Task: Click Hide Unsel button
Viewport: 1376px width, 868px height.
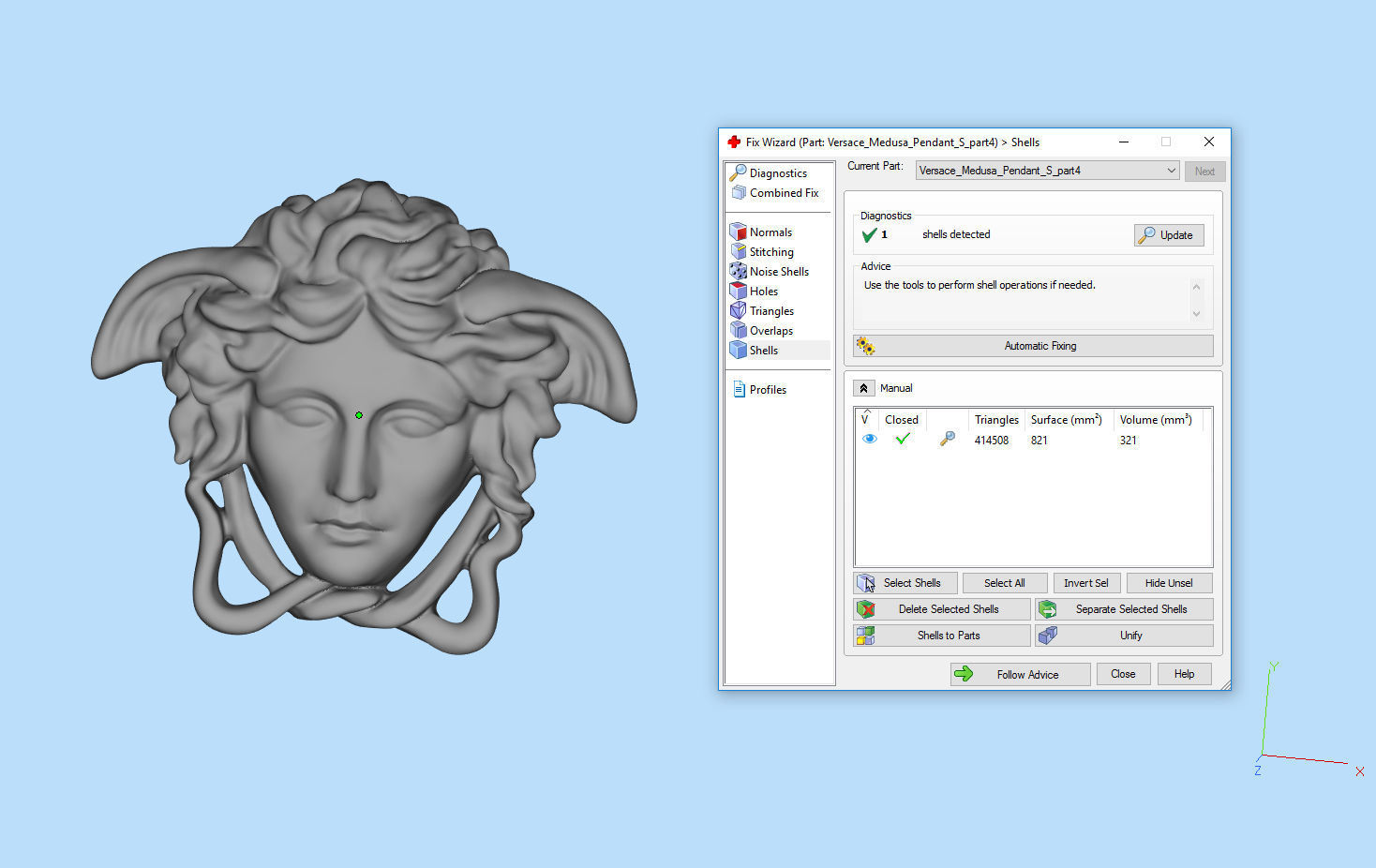Action: tap(1169, 583)
